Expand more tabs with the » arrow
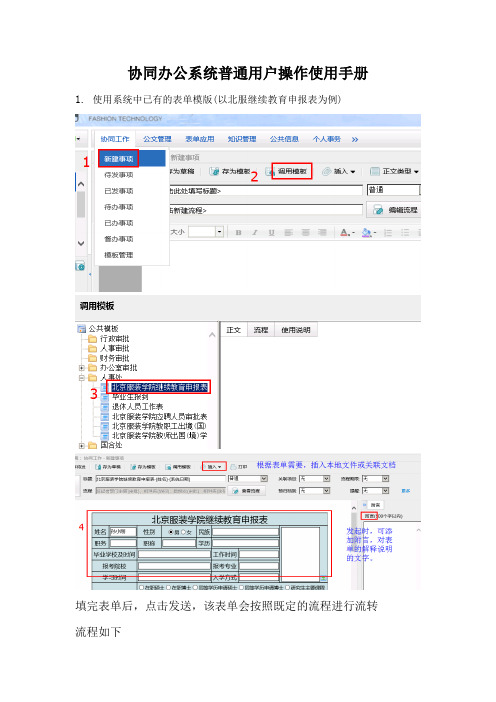The height and width of the screenshot is (702, 496). pyautogui.click(x=355, y=140)
